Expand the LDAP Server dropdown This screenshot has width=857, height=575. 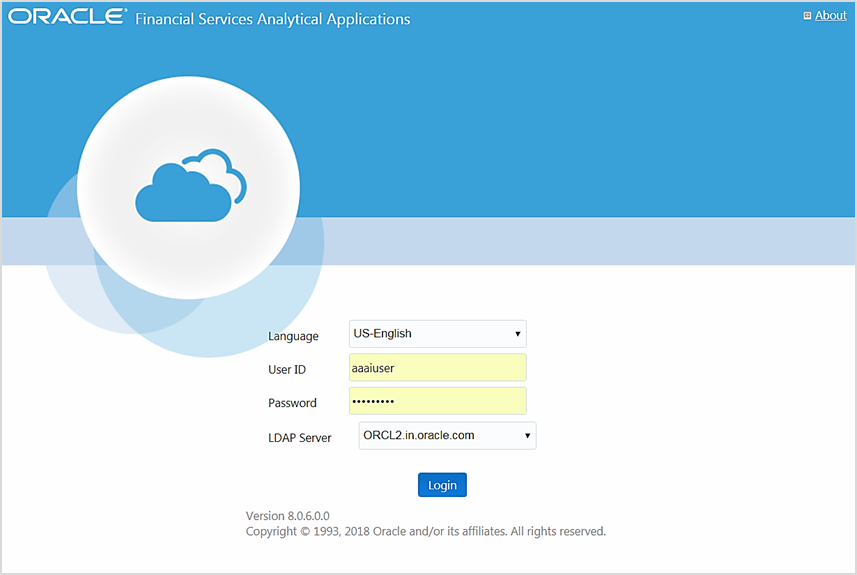448,436
